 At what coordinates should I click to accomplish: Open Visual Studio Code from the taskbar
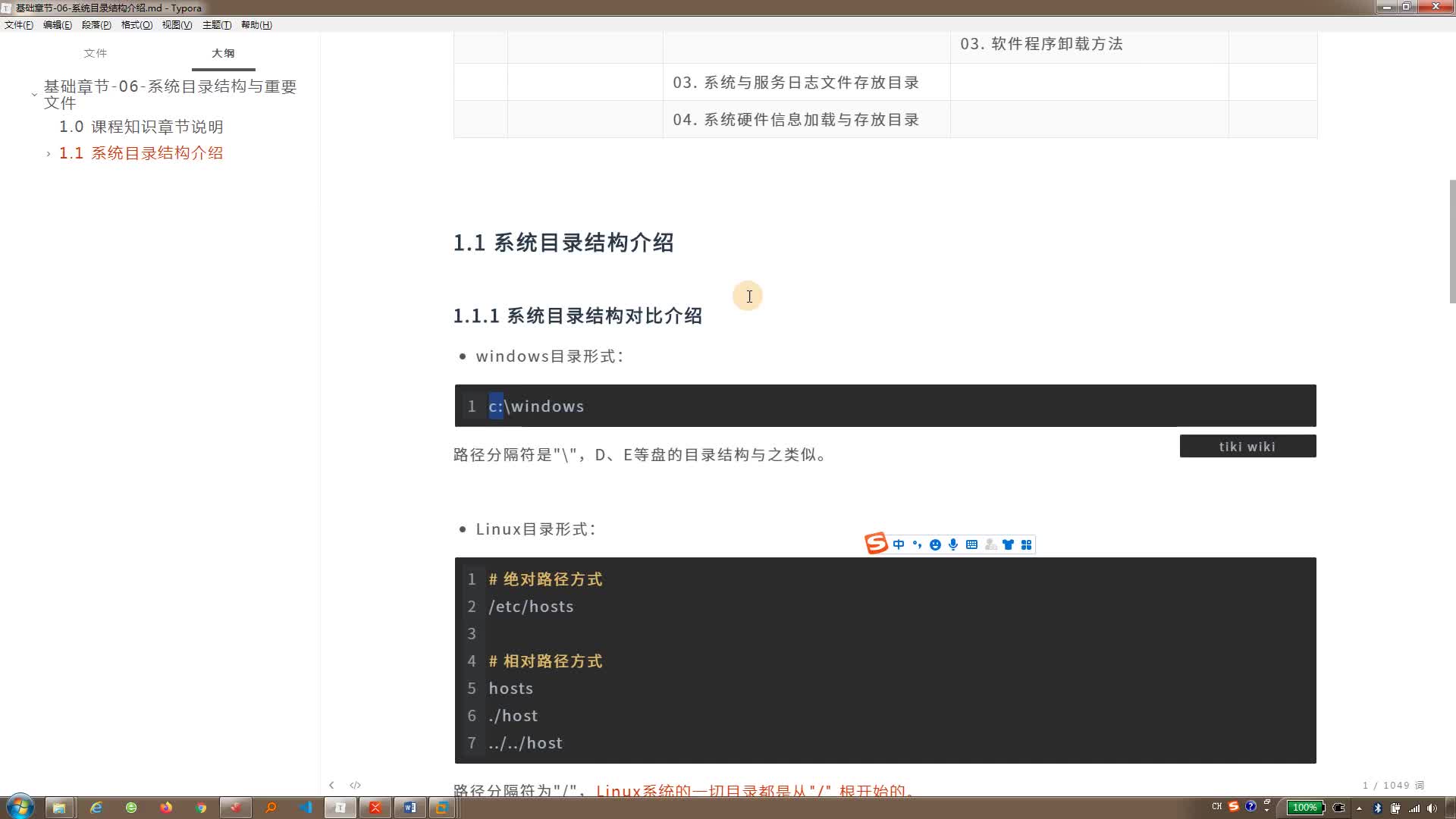click(x=306, y=808)
